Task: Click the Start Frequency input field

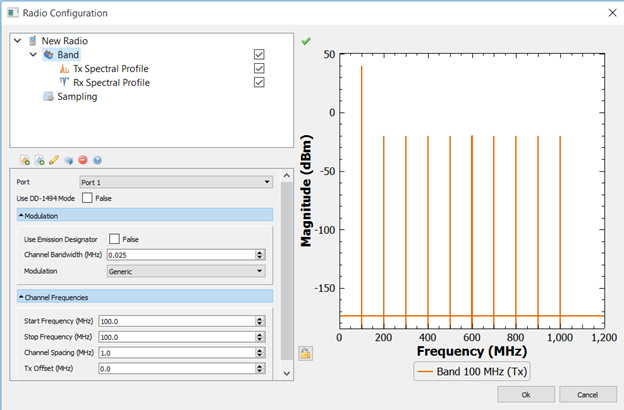Action: tap(177, 321)
